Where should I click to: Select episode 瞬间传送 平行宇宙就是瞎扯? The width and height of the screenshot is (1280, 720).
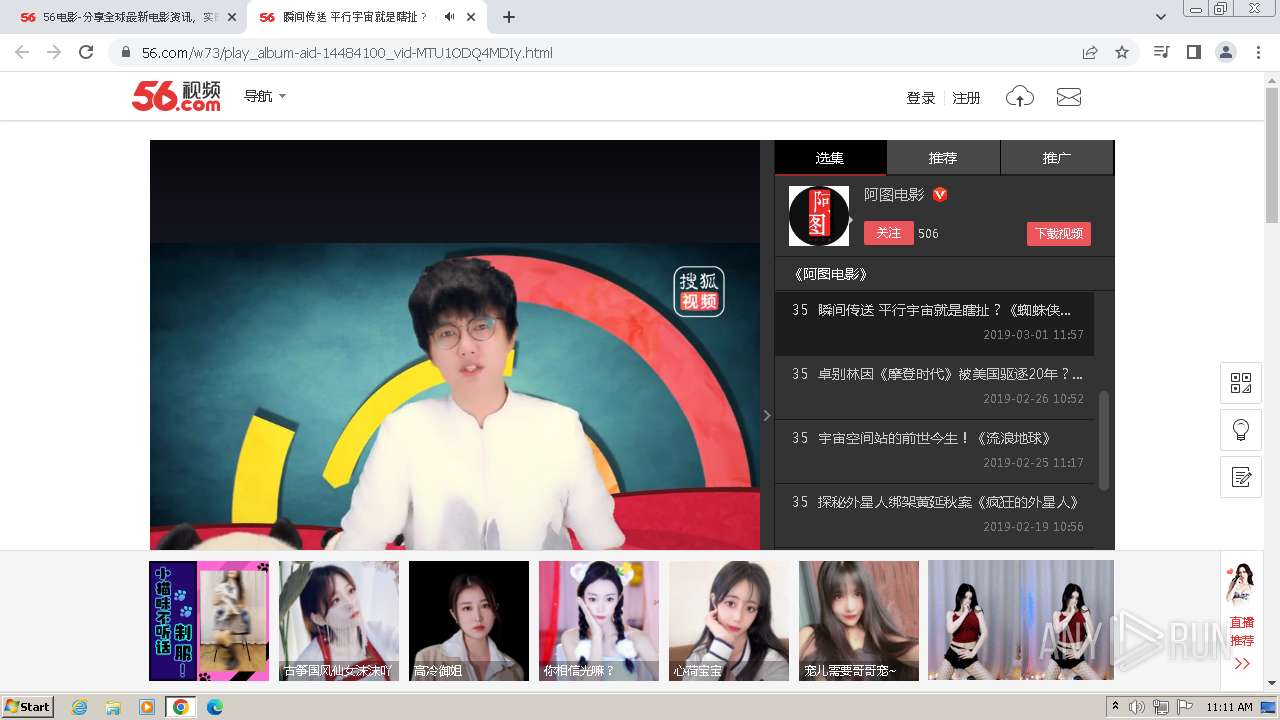pyautogui.click(x=934, y=323)
